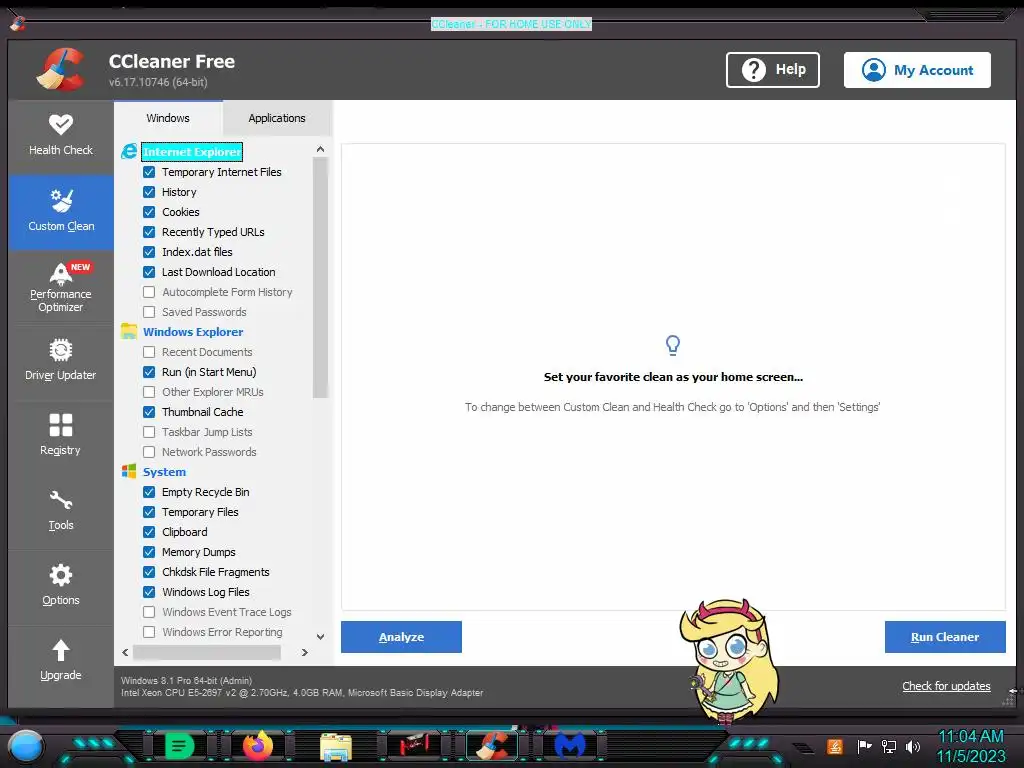Click the System category Windows flag icon
The width and height of the screenshot is (1024, 768).
(129, 472)
